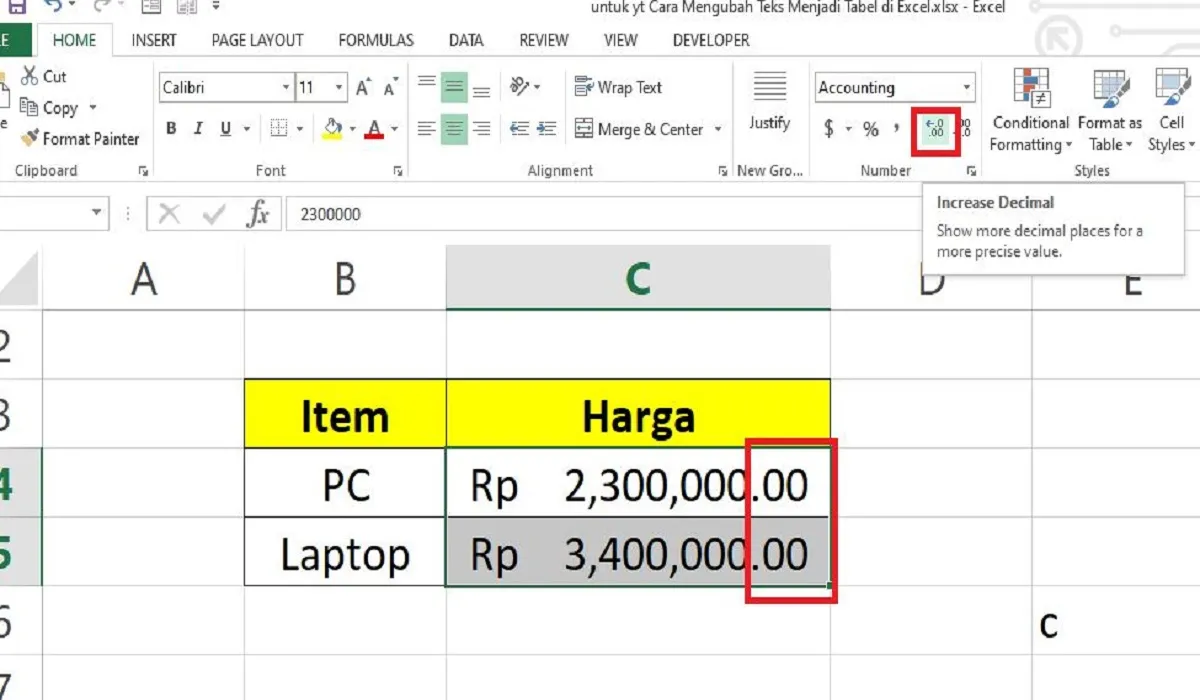Open the DEVELOPER ribbon tab
Image resolution: width=1200 pixels, height=700 pixels.
tap(710, 40)
